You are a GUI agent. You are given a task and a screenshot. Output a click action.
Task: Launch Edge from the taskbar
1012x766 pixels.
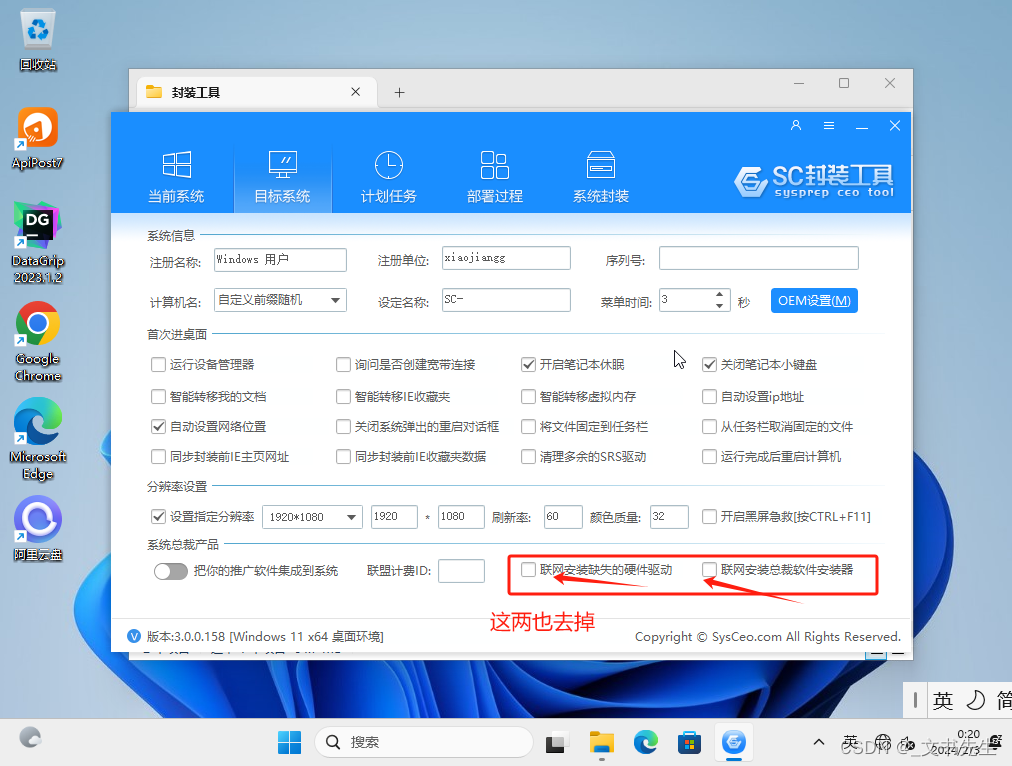pos(645,742)
